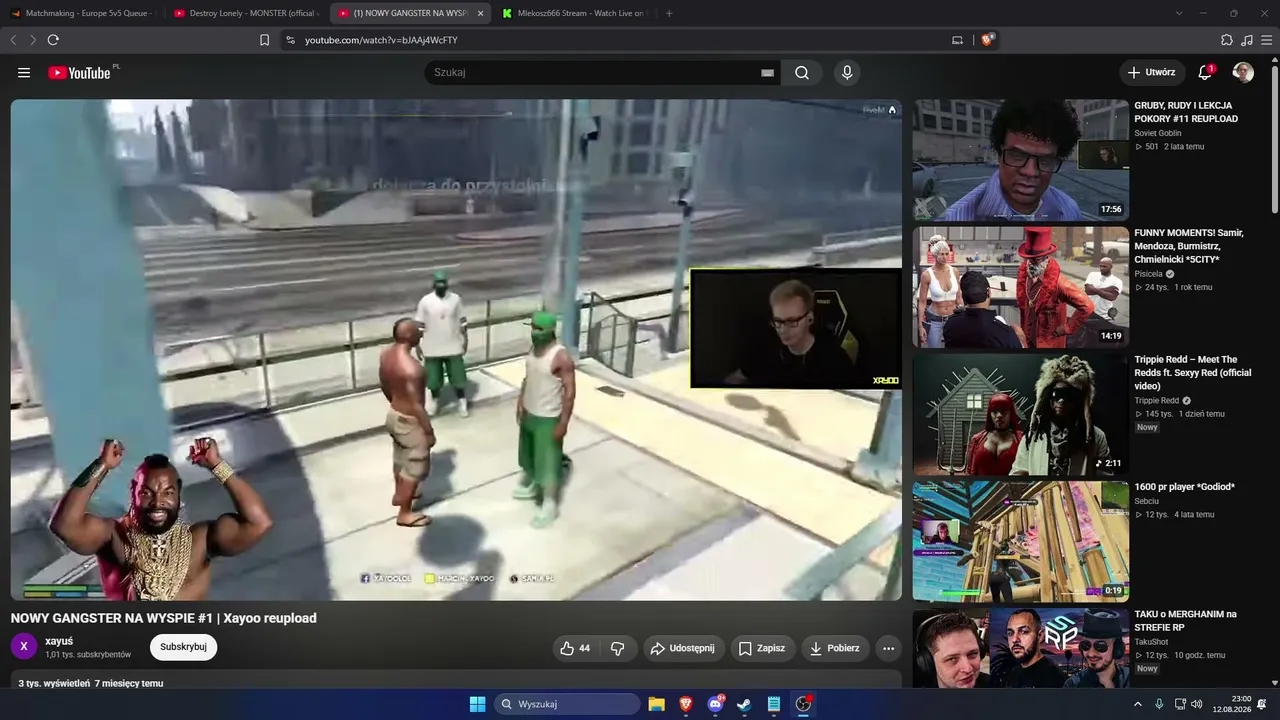Like the video with thumbs up
Viewport: 1280px width, 720px height.
[576, 648]
